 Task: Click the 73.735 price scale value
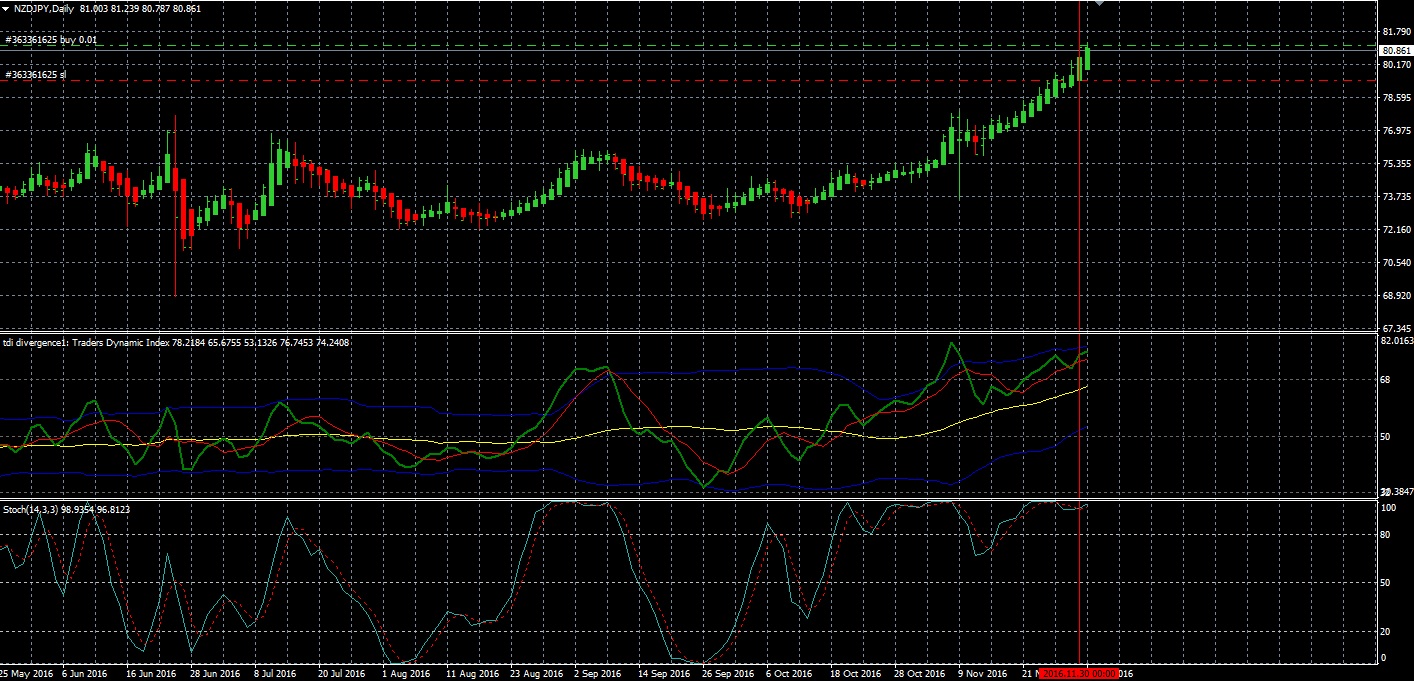click(x=1395, y=197)
